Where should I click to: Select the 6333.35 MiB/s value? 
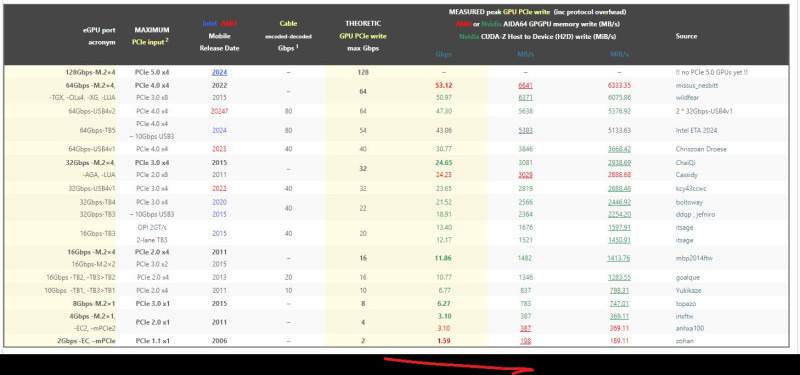click(x=619, y=86)
